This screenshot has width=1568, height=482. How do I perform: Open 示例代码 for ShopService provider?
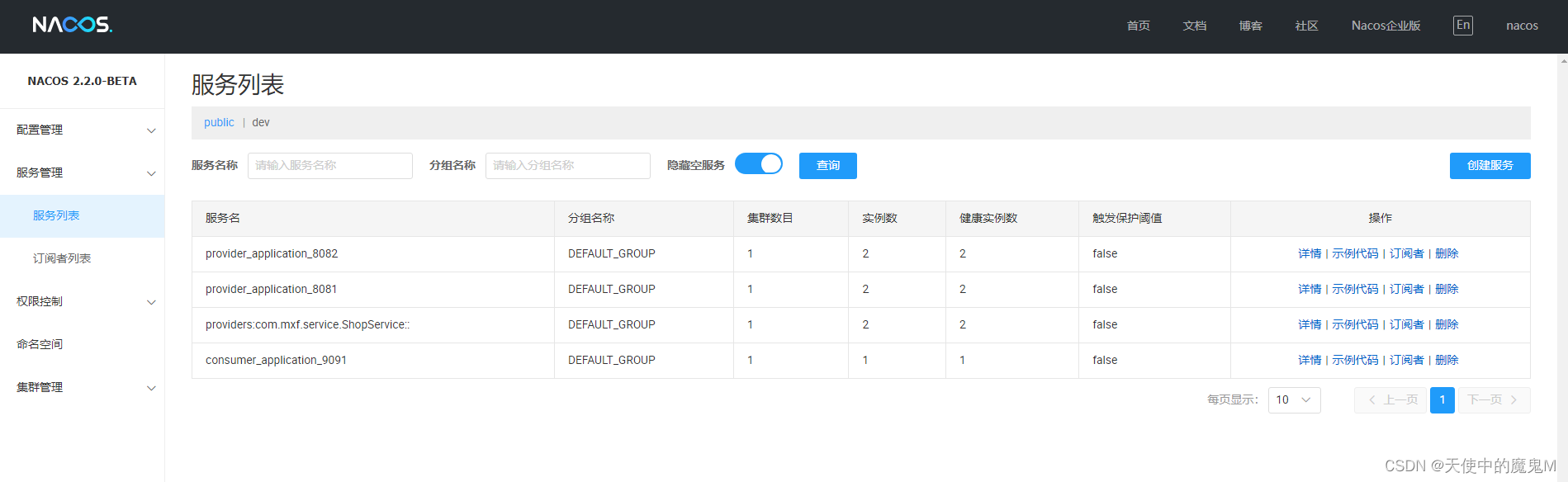(x=1355, y=324)
